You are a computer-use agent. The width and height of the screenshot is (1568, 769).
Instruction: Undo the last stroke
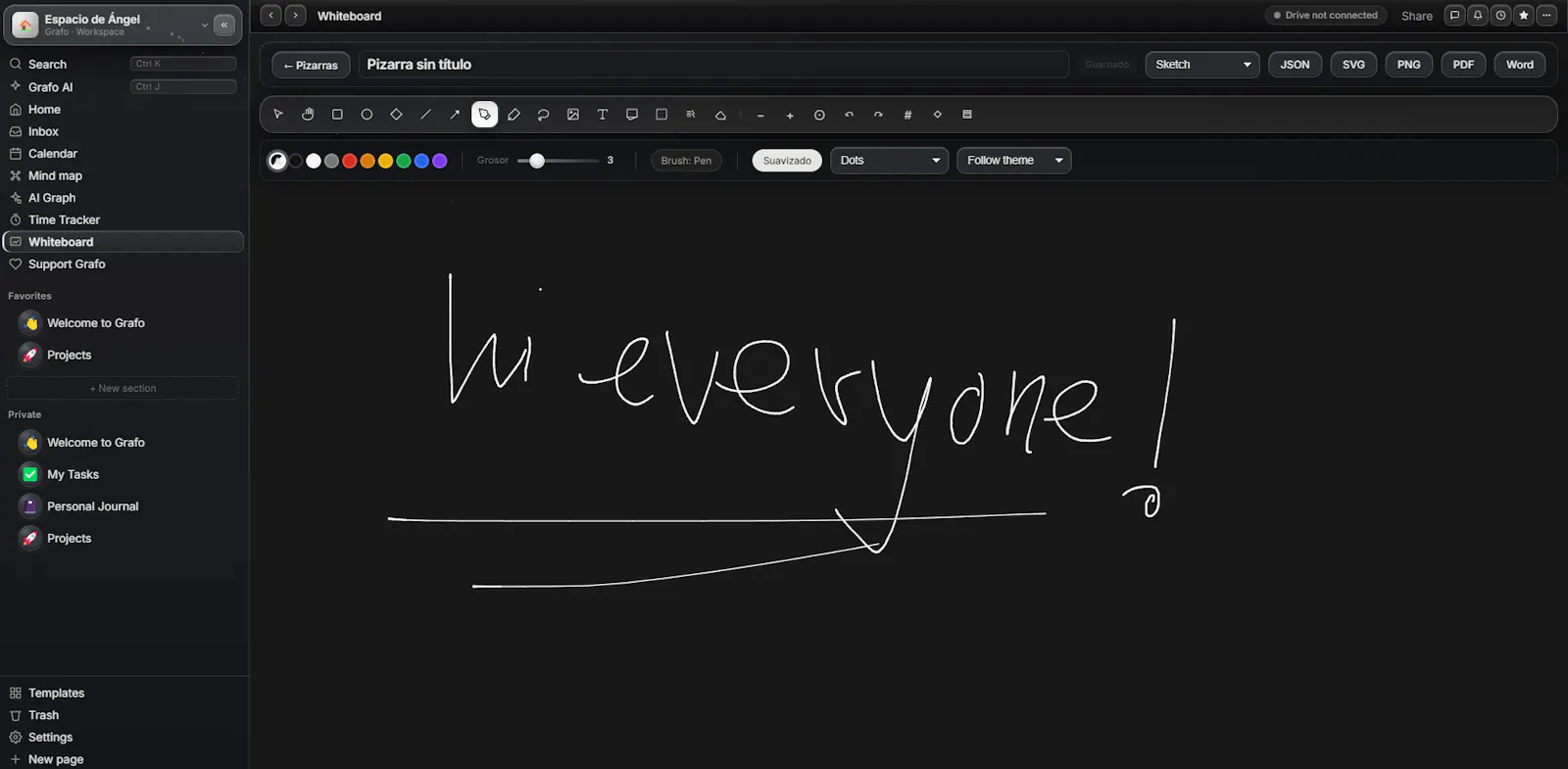pos(849,115)
